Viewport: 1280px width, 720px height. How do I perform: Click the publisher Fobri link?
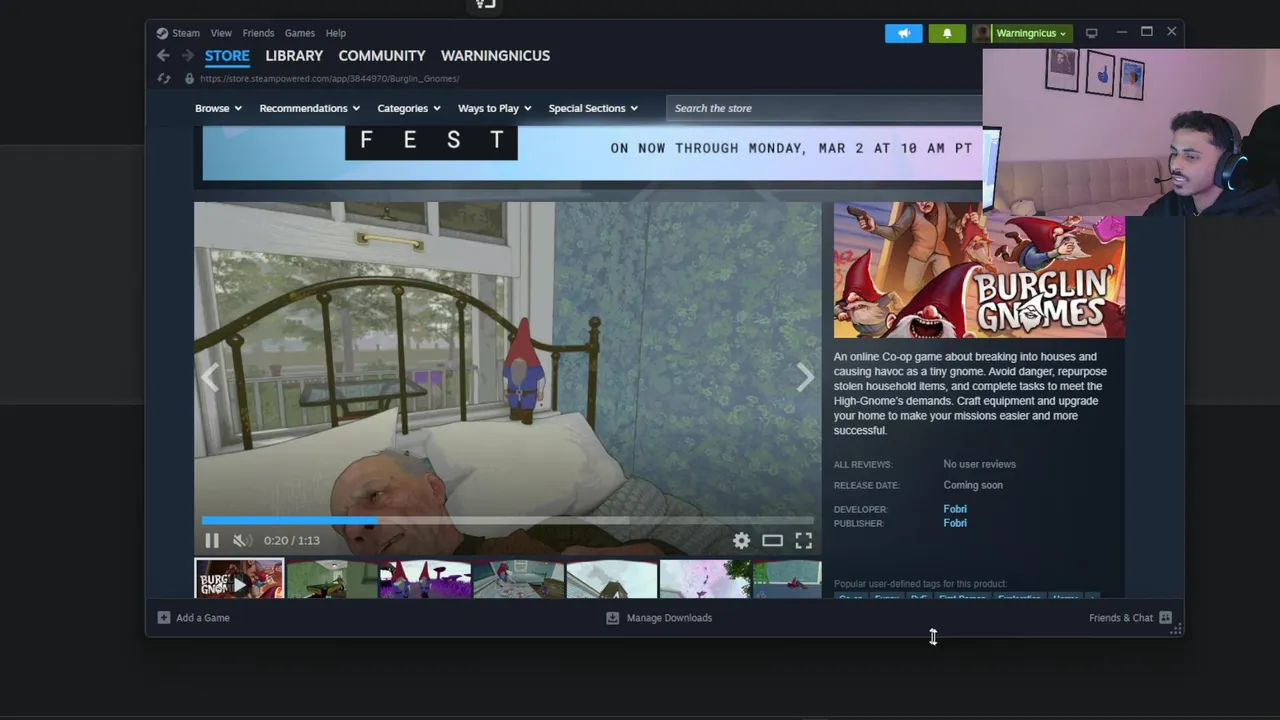tap(955, 523)
